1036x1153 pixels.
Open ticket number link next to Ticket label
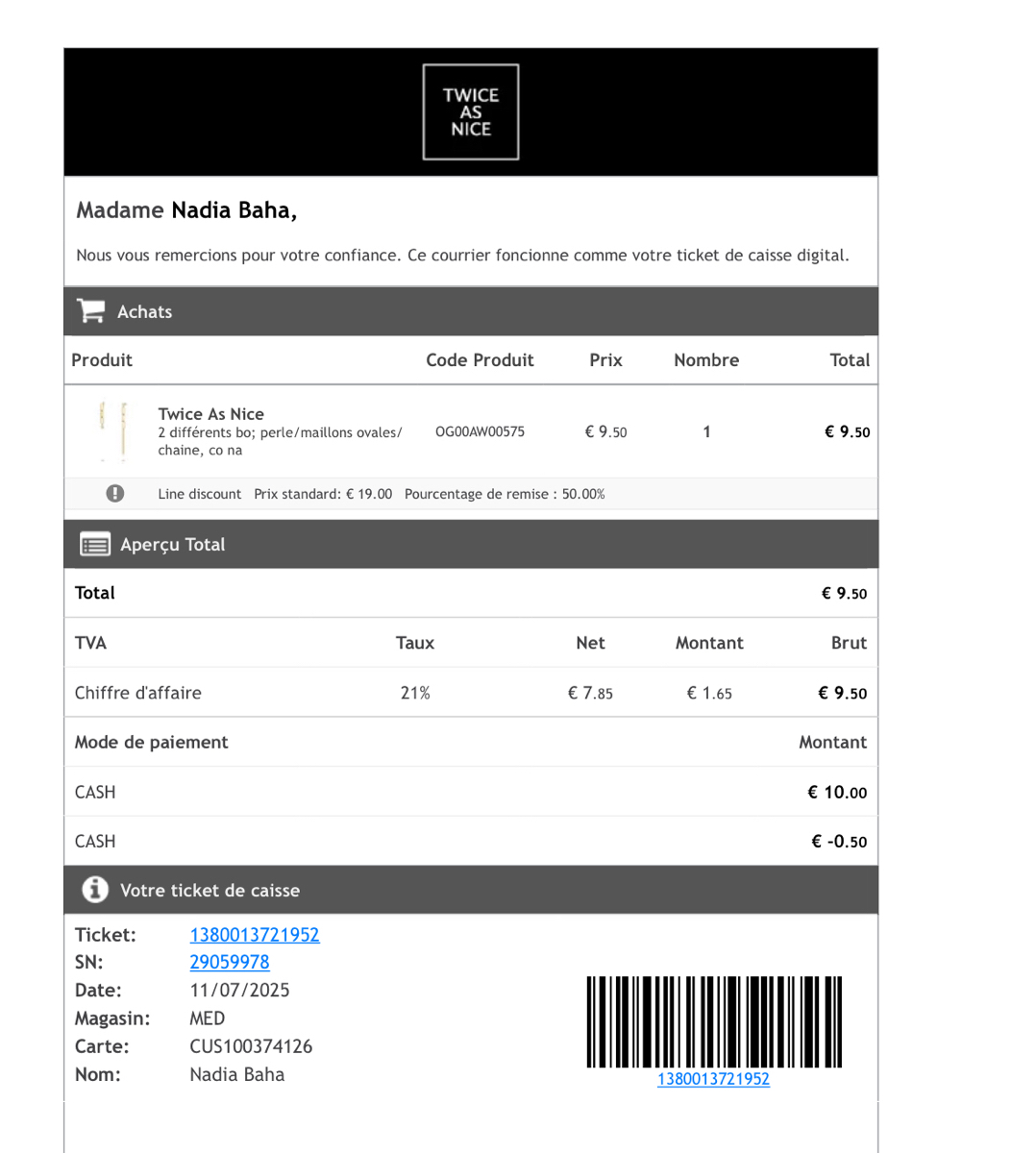coord(255,935)
